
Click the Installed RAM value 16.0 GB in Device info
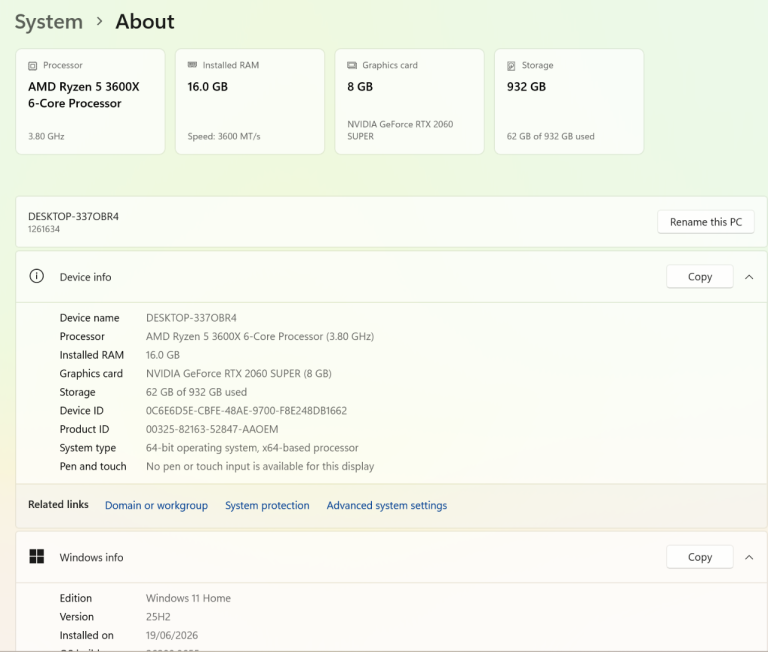pyautogui.click(x=163, y=355)
